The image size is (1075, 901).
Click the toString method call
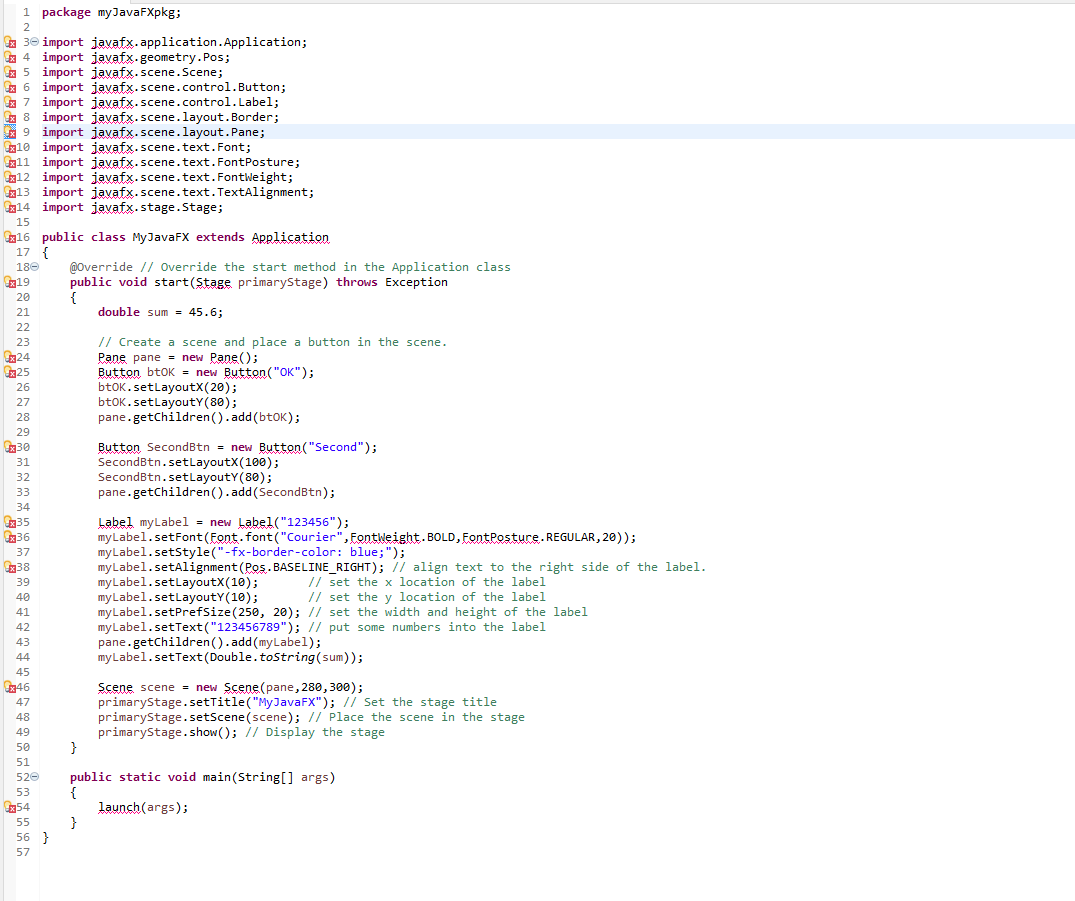(287, 658)
